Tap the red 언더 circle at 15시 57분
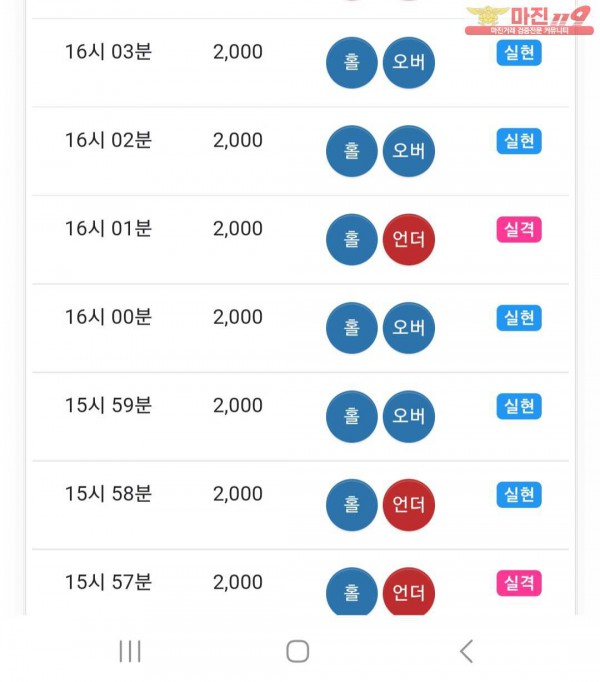Image resolution: width=600 pixels, height=682 pixels. (409, 592)
